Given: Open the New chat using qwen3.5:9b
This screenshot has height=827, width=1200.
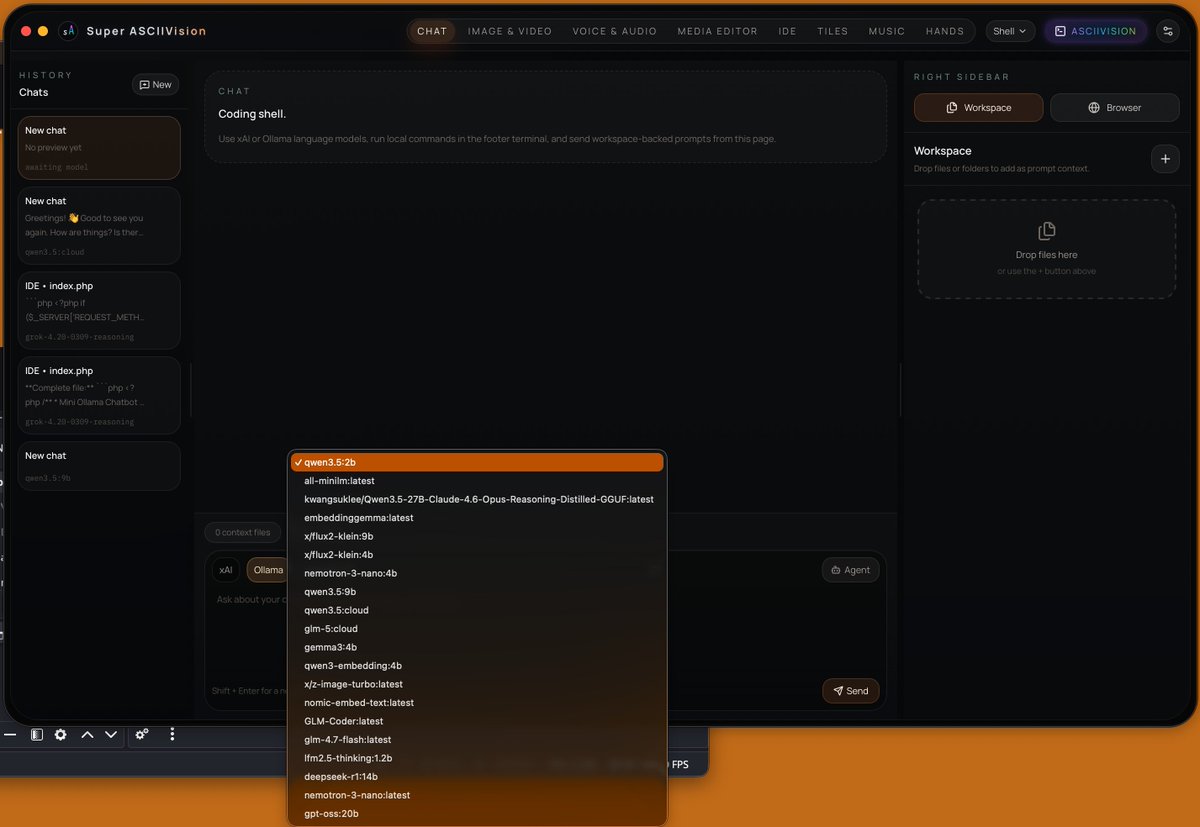Looking at the screenshot, I should [x=99, y=466].
